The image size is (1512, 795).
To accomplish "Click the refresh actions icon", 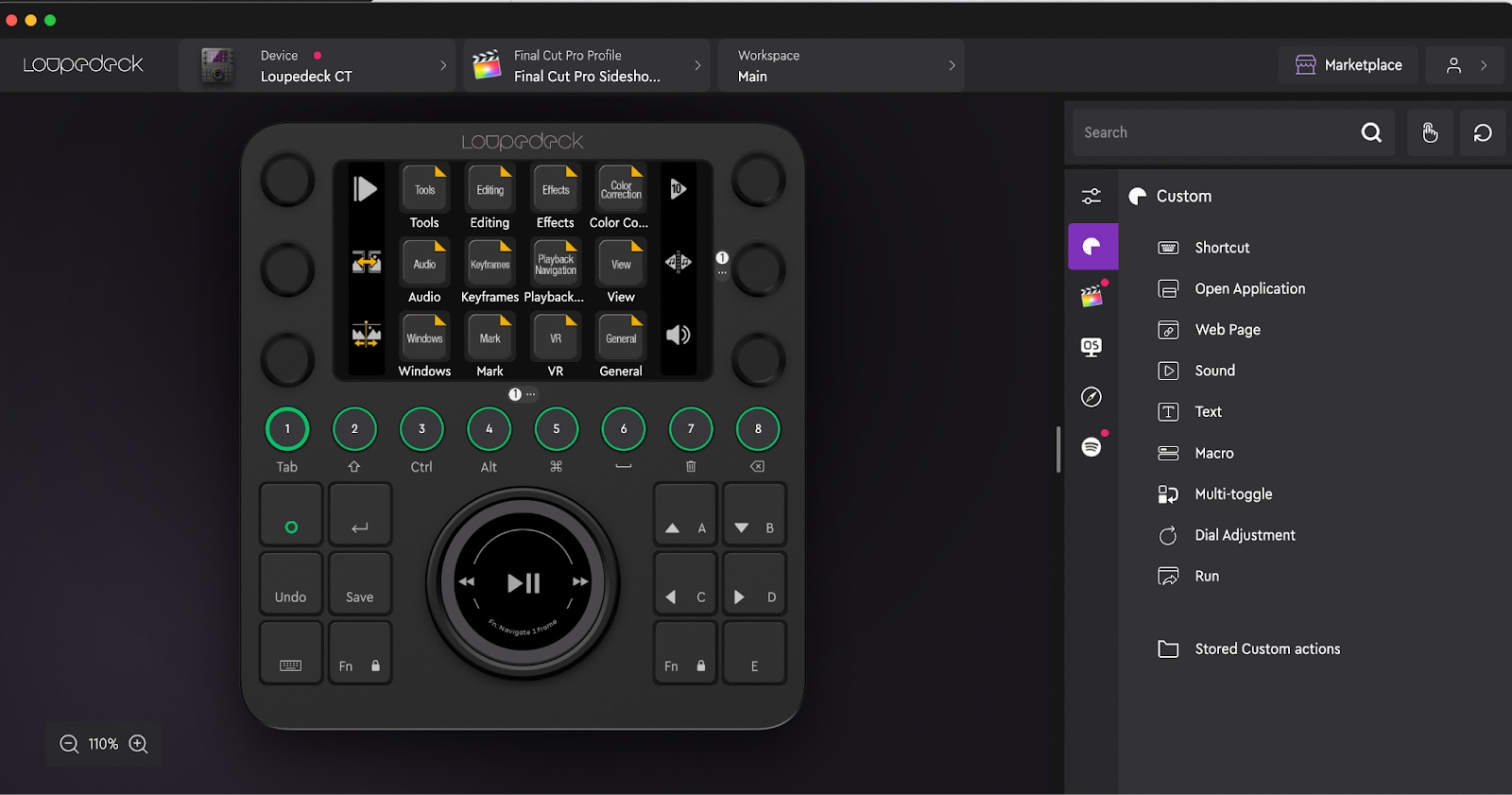I will tap(1483, 132).
